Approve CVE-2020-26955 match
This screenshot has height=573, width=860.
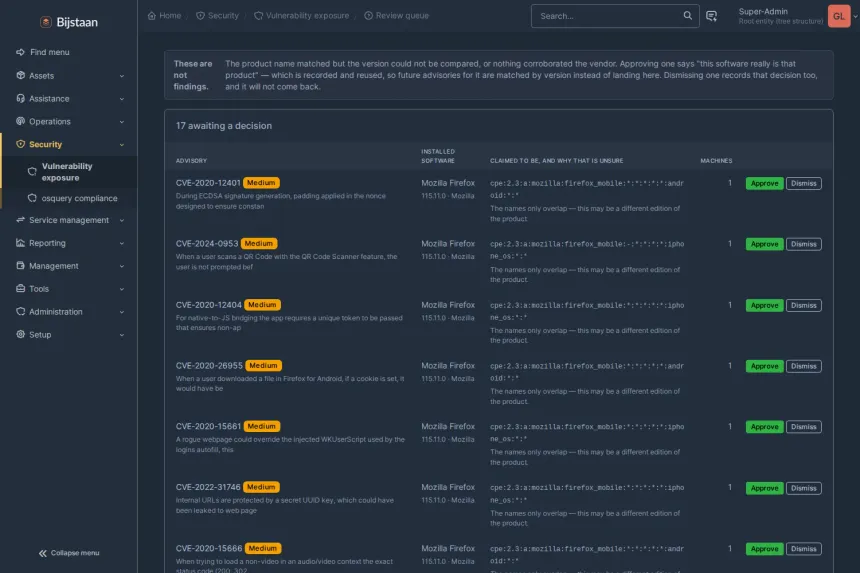point(765,366)
